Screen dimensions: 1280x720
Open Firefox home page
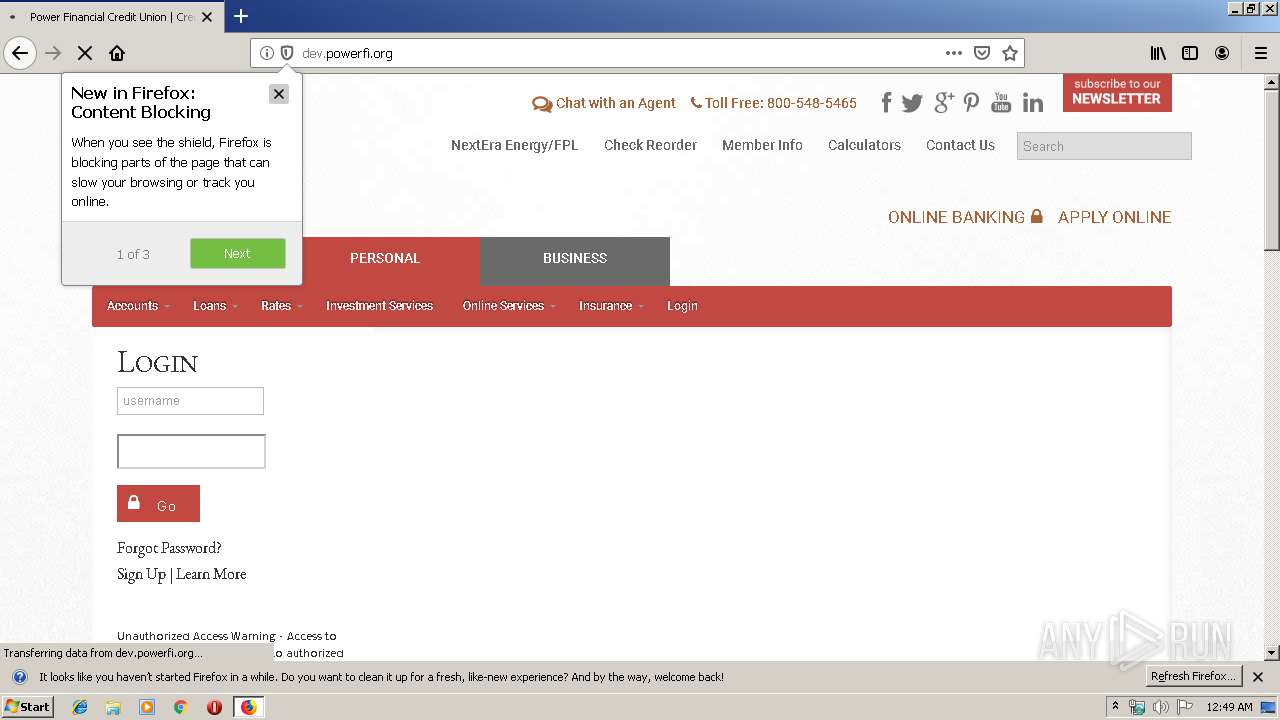117,53
